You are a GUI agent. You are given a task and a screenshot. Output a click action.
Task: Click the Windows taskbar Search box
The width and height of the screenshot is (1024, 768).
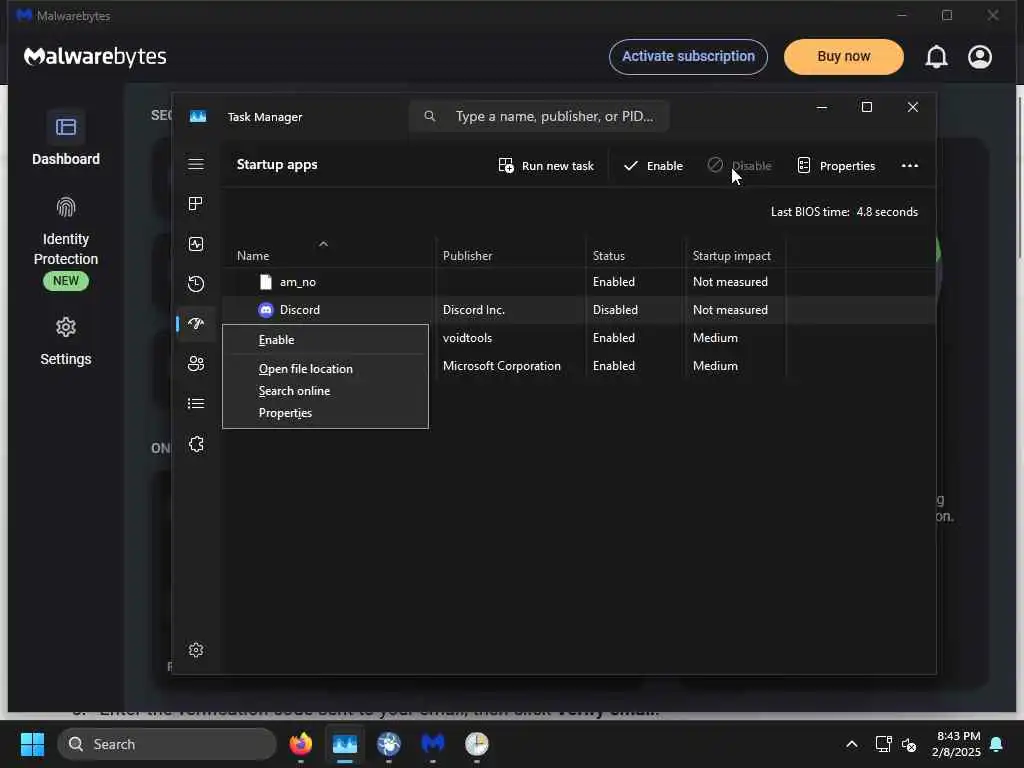point(167,744)
